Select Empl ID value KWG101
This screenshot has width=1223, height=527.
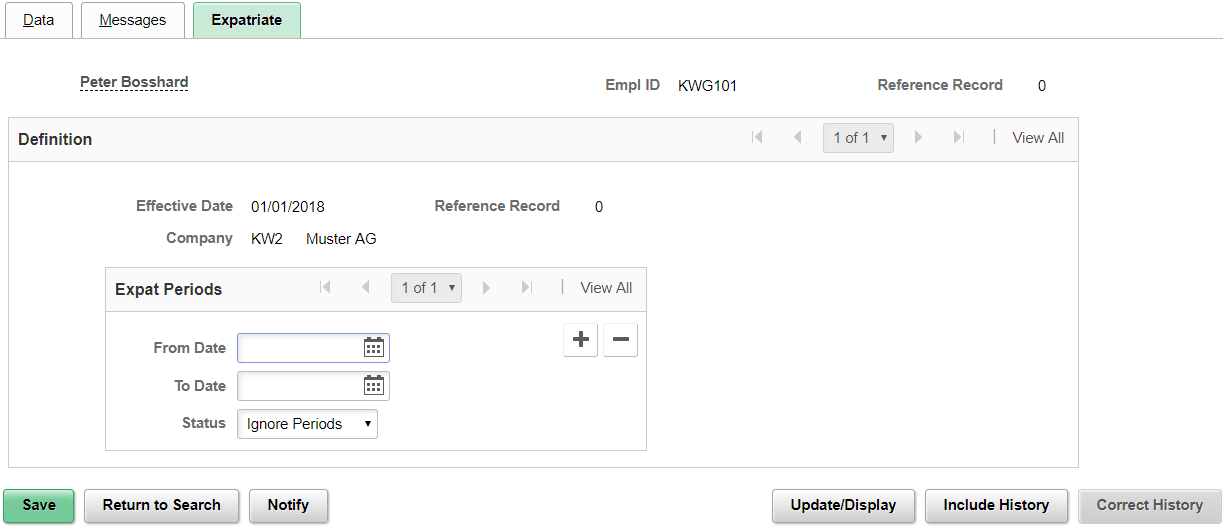pos(707,86)
